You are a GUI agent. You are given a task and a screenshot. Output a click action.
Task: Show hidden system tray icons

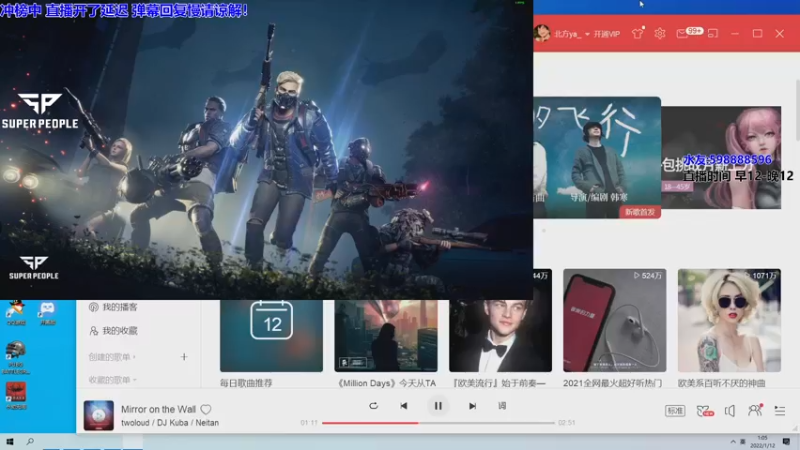733,442
